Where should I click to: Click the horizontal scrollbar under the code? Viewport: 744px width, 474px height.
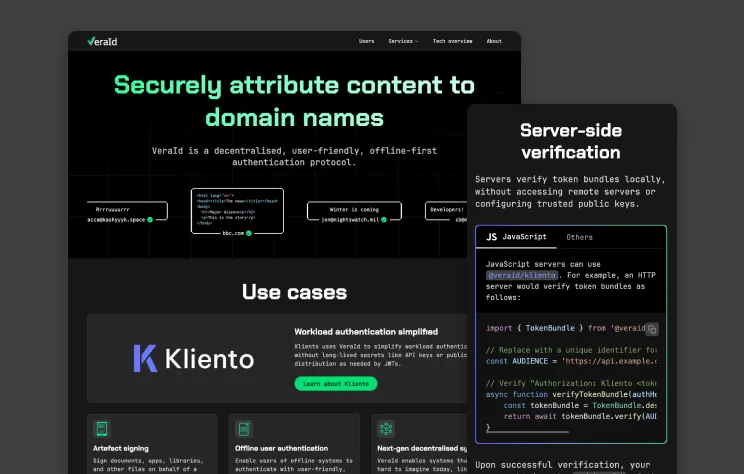(527, 432)
